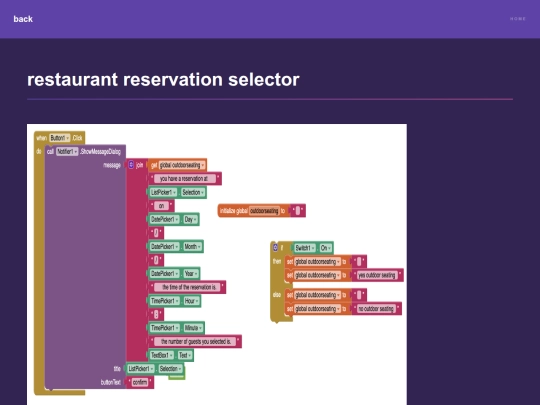Select the DatePicker1 Day block
Image resolution: width=540 pixels, height=405 pixels.
click(174, 219)
